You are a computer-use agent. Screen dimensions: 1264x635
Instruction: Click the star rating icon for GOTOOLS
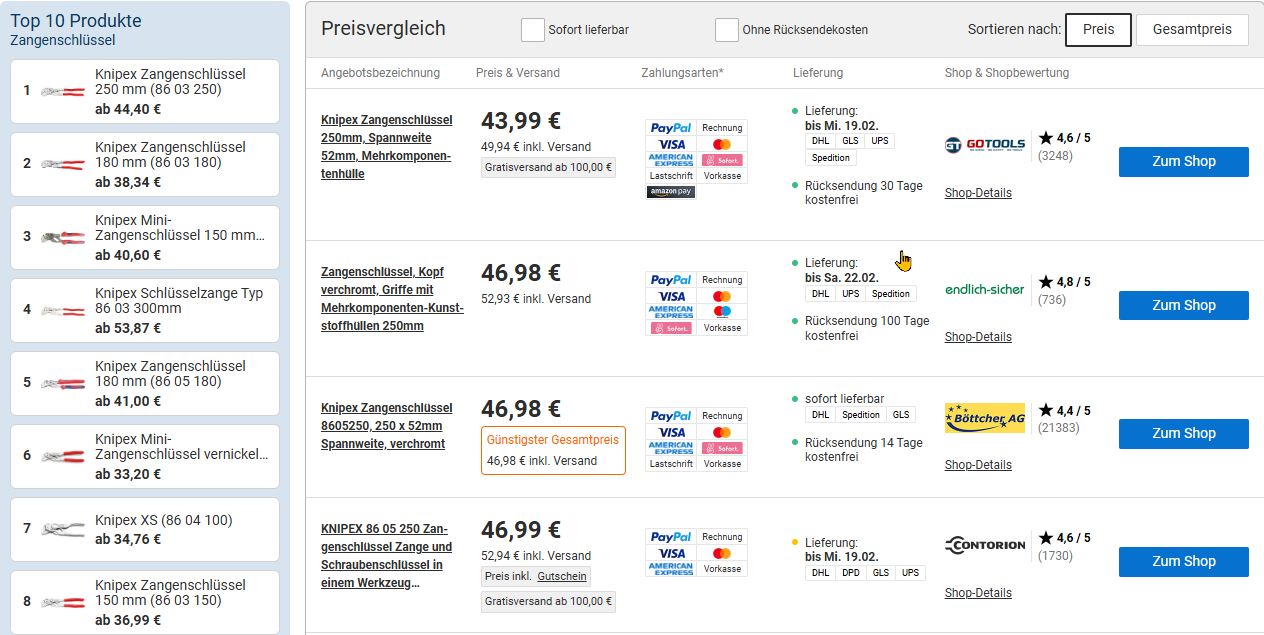pyautogui.click(x=1046, y=138)
